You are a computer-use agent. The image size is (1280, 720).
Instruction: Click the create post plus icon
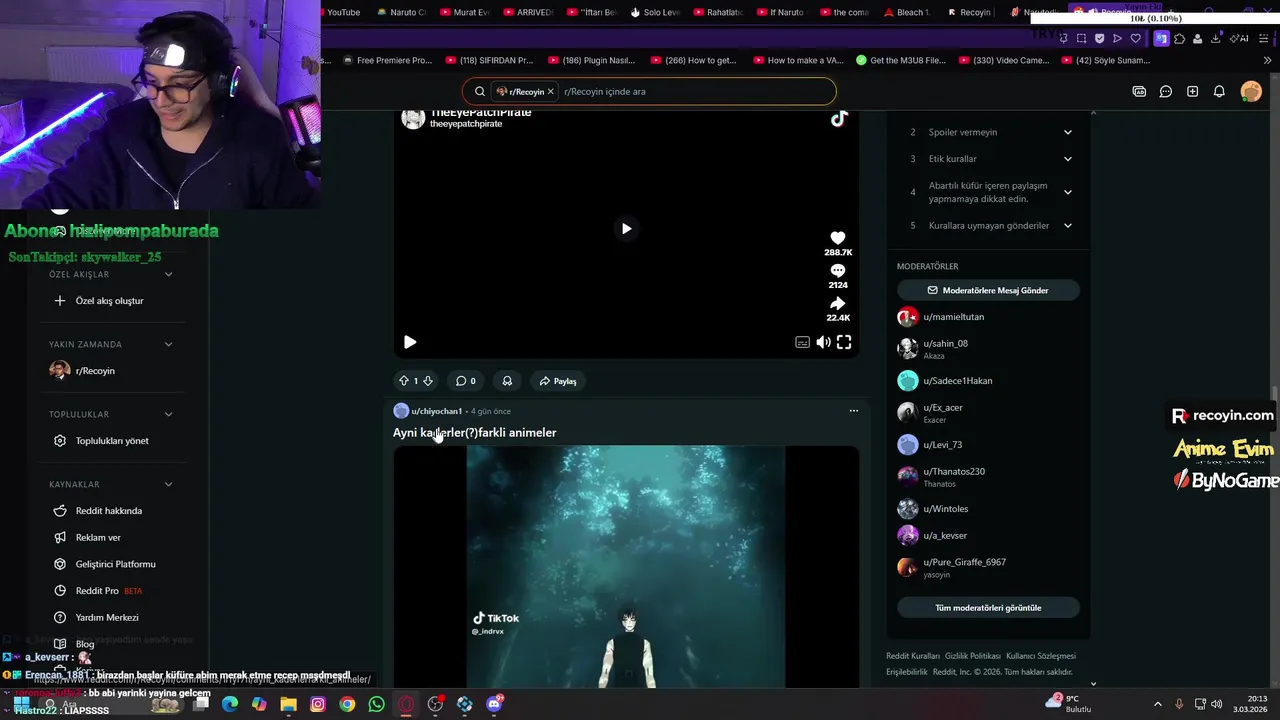(x=1192, y=91)
